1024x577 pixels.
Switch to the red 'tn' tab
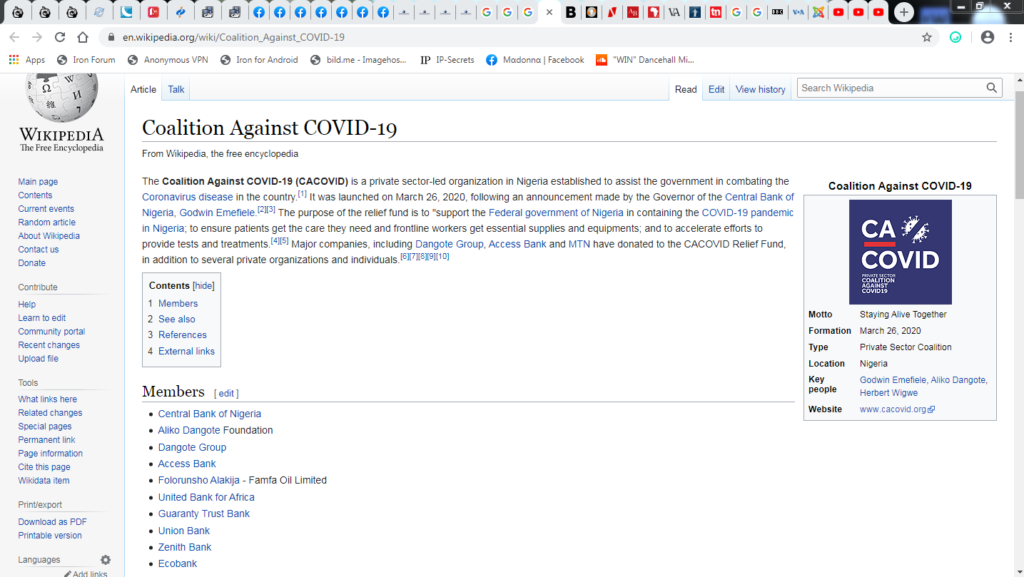[x=716, y=12]
